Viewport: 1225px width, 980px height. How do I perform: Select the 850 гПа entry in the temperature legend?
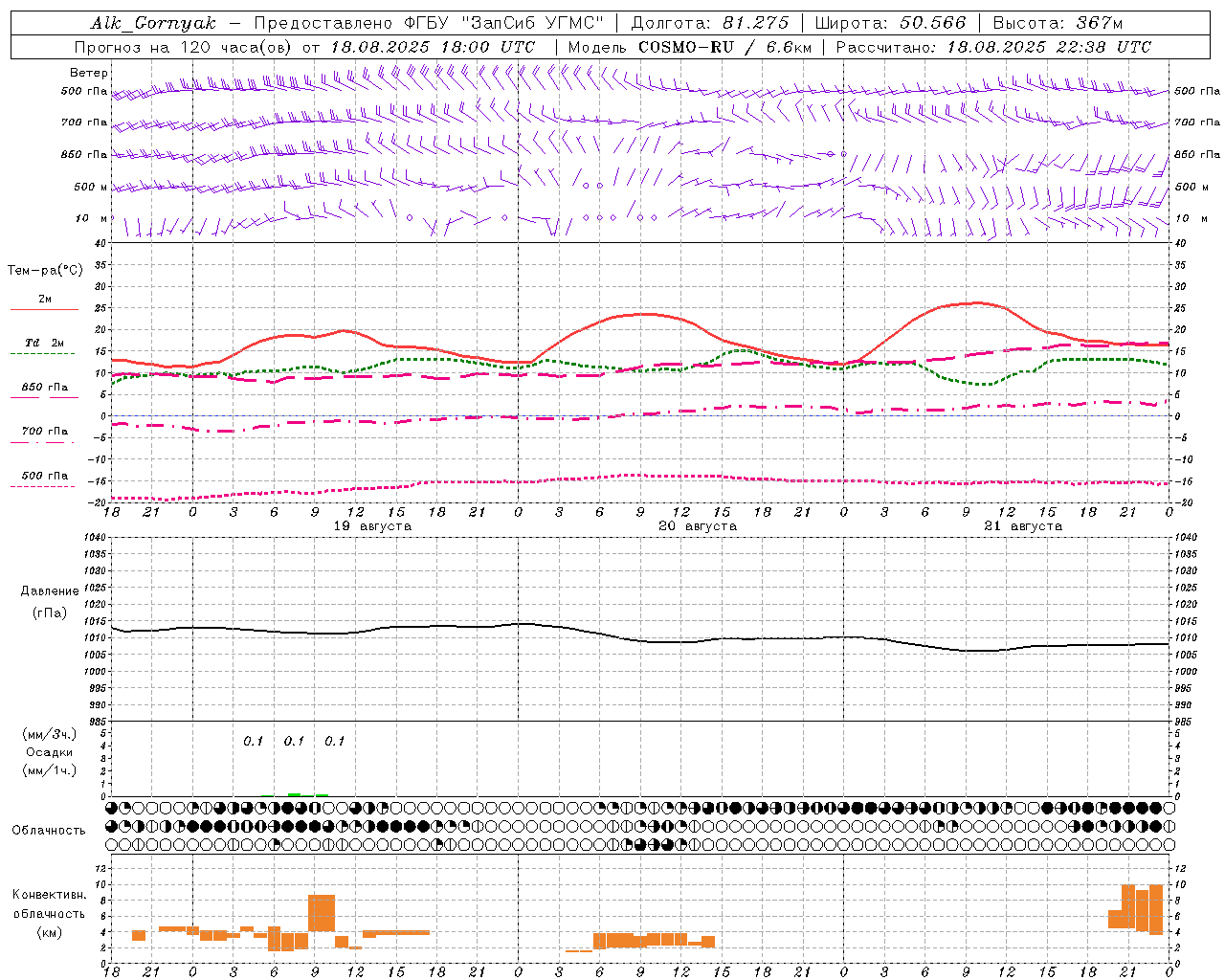[45, 388]
